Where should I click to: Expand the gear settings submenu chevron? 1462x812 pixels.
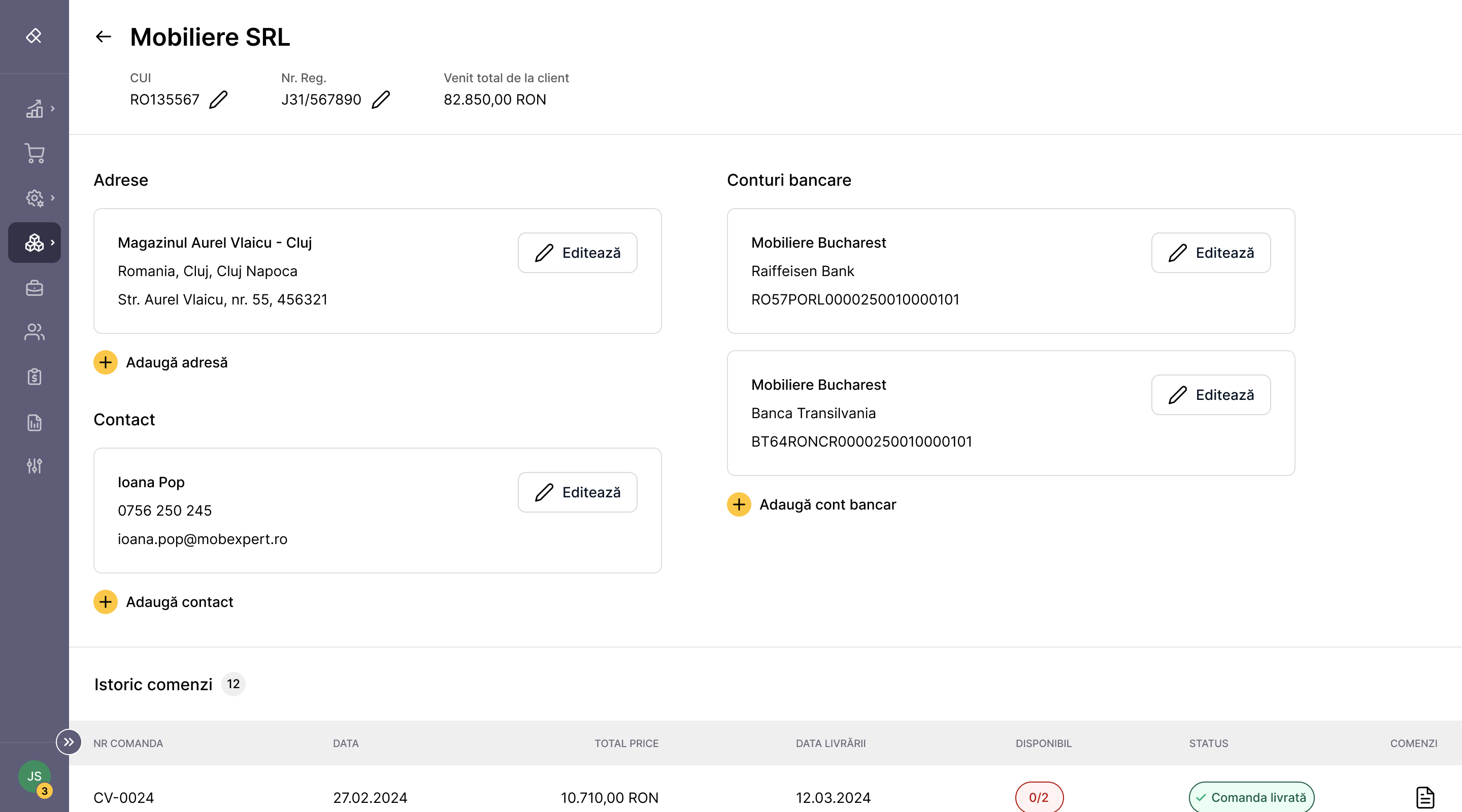[x=53, y=197]
